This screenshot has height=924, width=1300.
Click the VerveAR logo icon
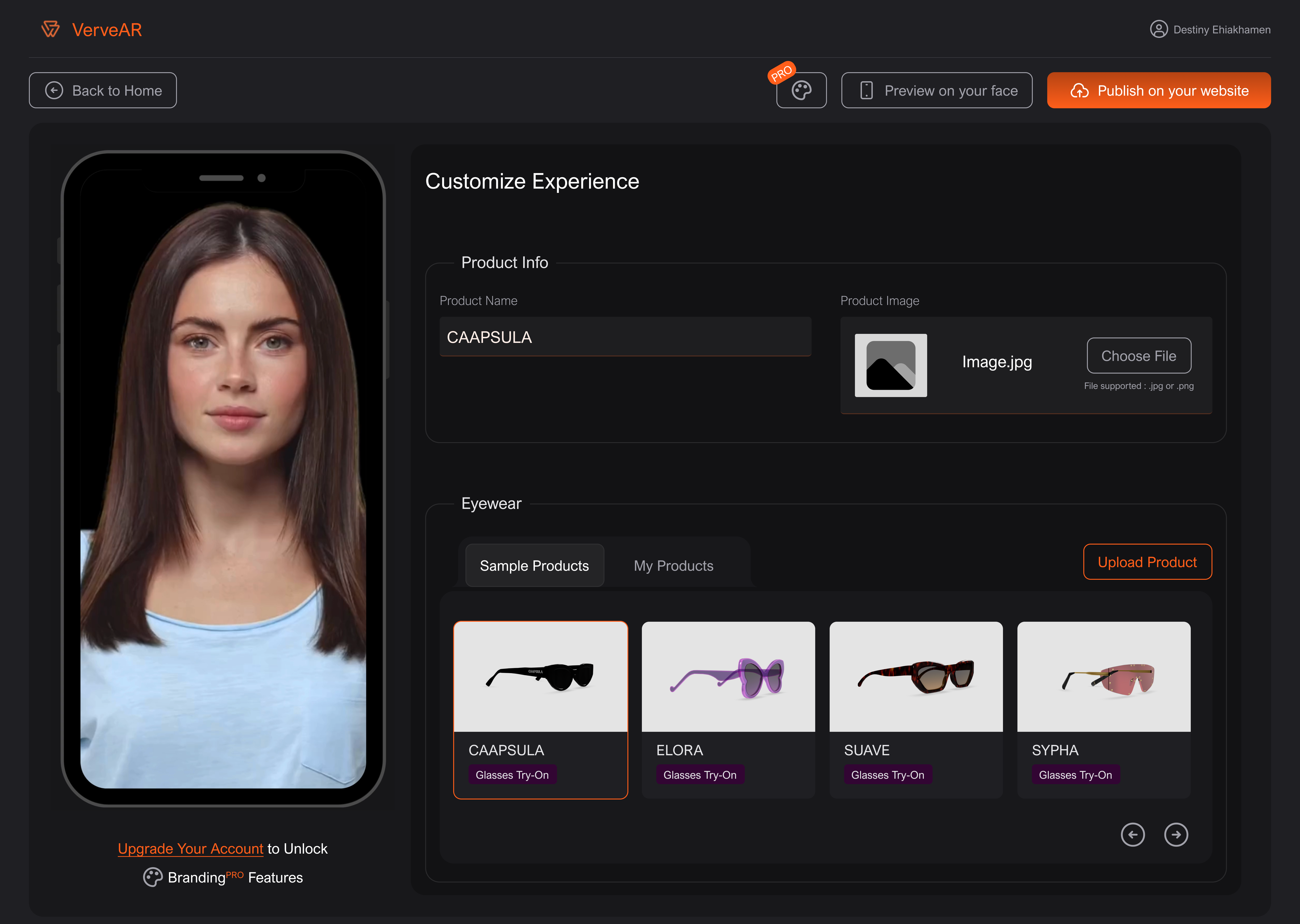point(51,29)
